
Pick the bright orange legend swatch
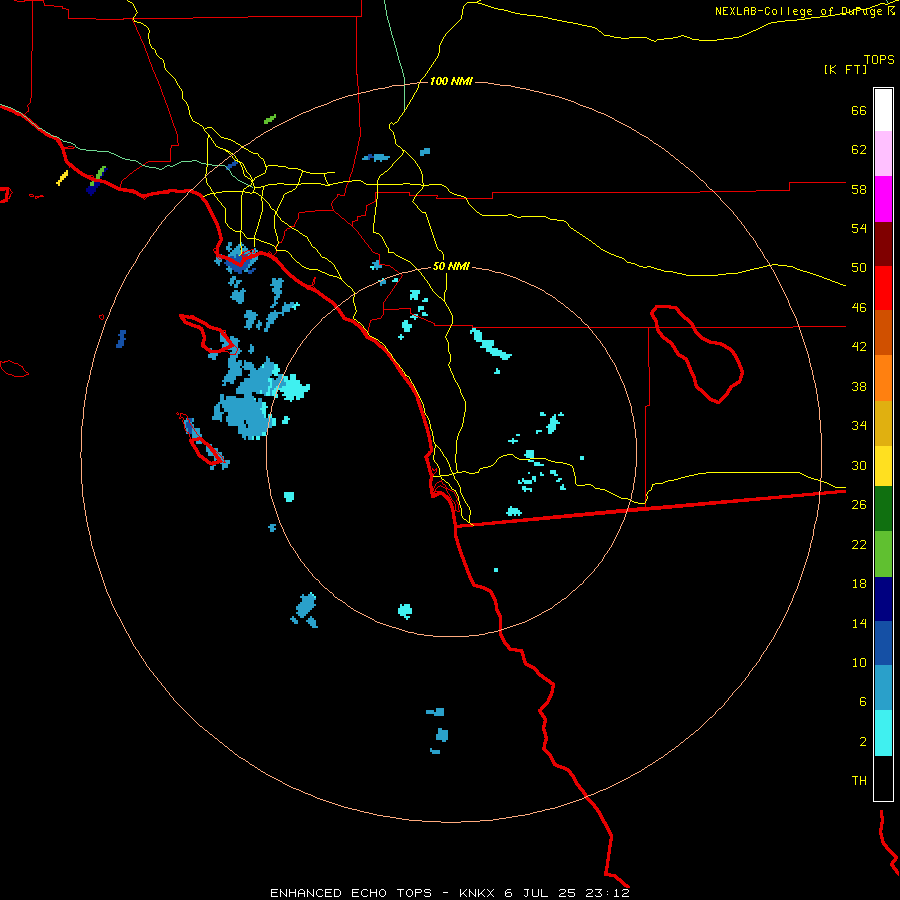(883, 378)
